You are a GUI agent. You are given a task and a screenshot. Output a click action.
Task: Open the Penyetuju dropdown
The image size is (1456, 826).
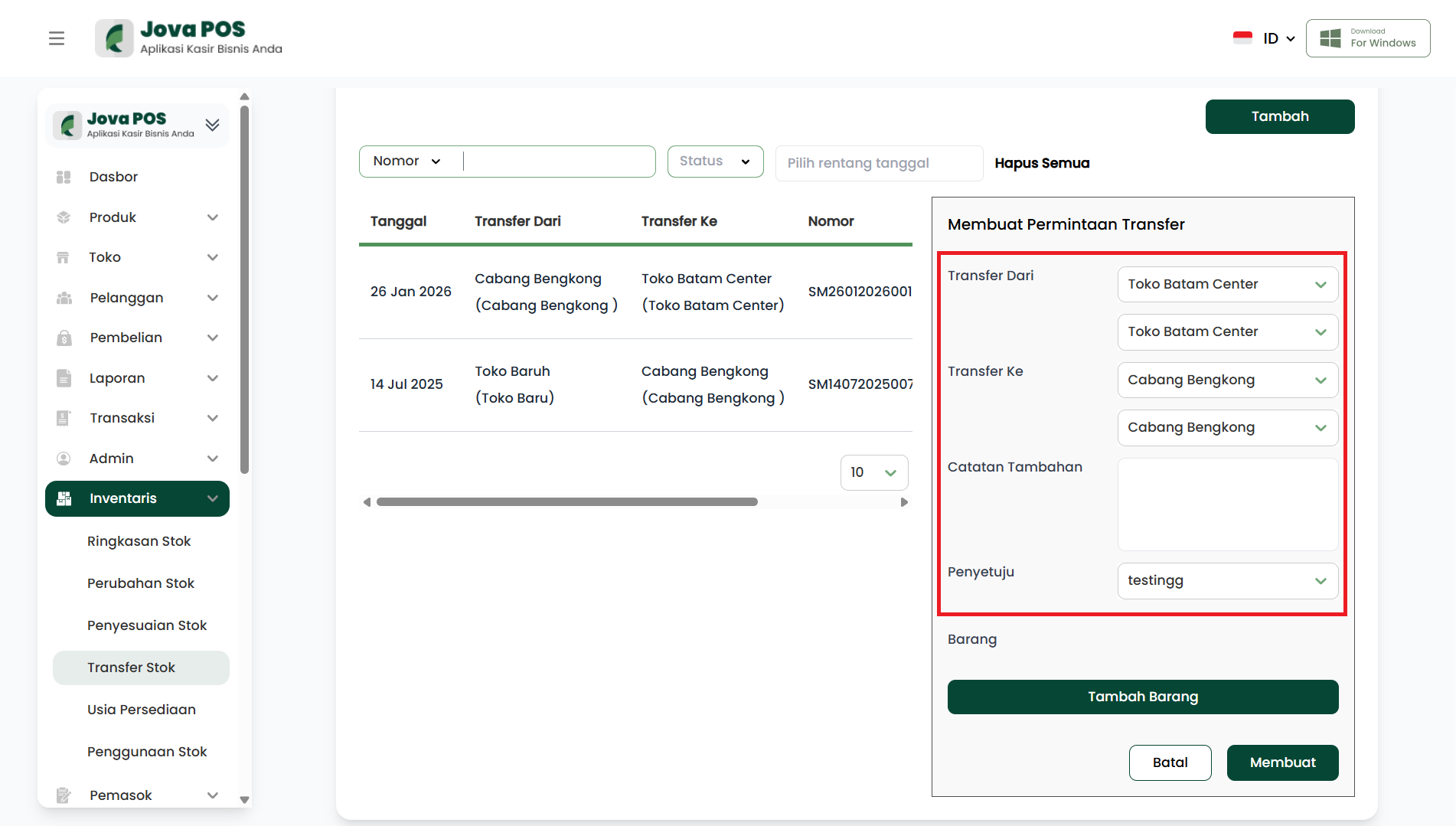[x=1227, y=581]
